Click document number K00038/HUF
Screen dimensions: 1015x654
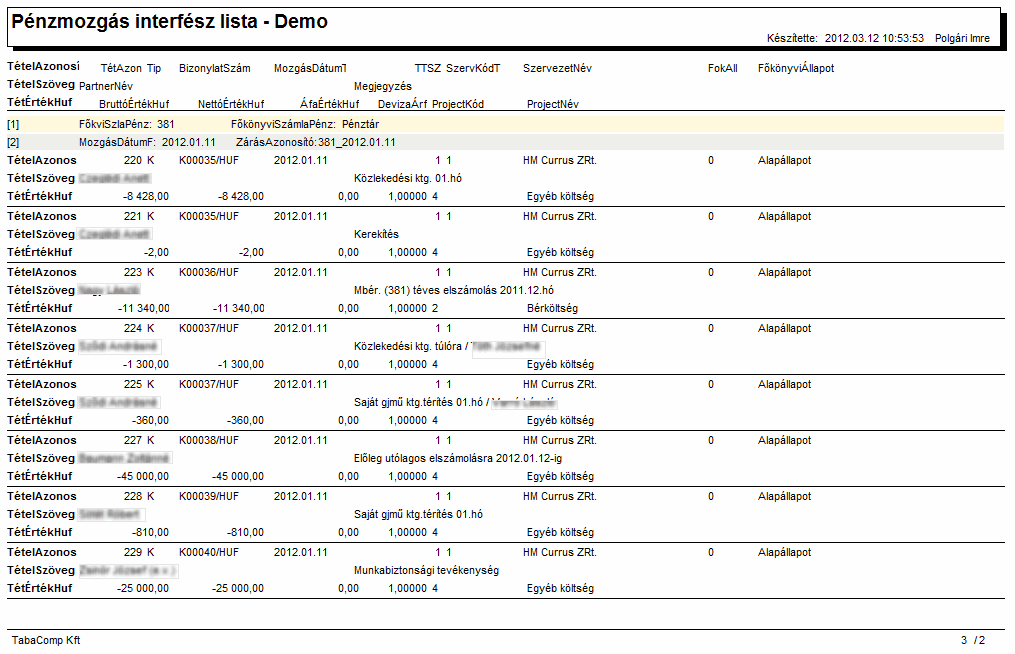click(208, 440)
